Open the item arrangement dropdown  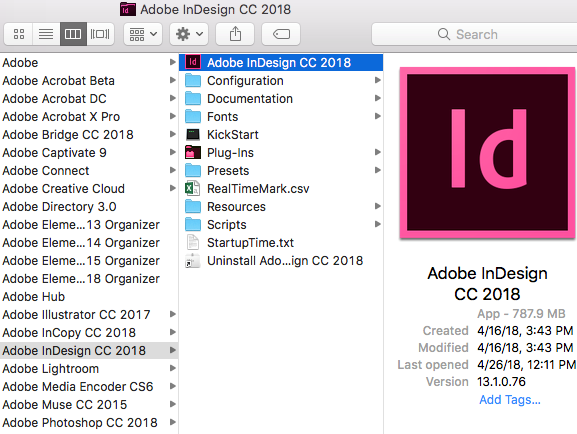[143, 34]
